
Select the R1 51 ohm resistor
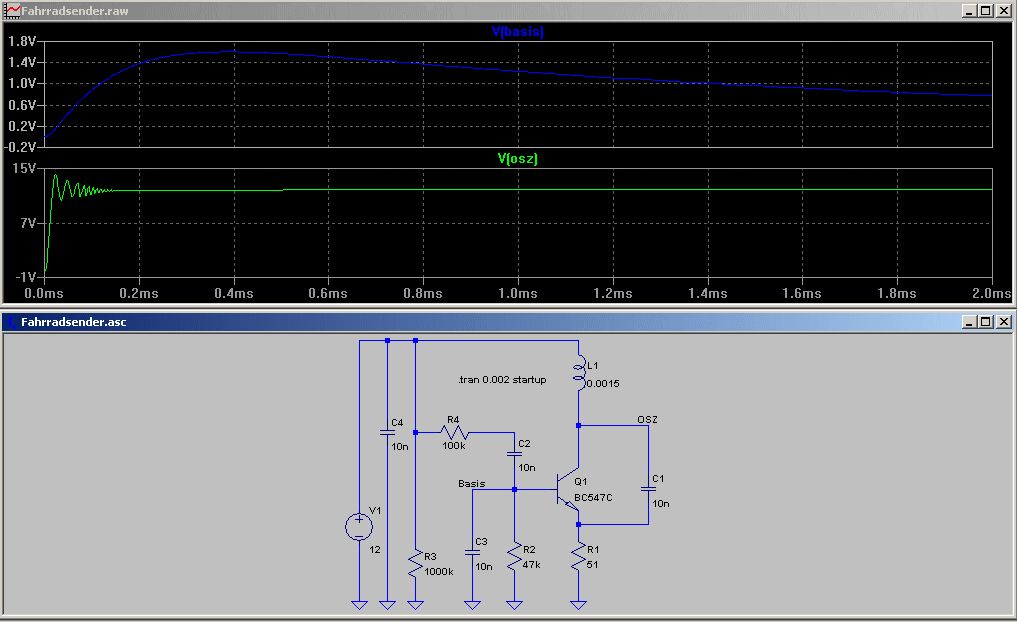click(578, 557)
